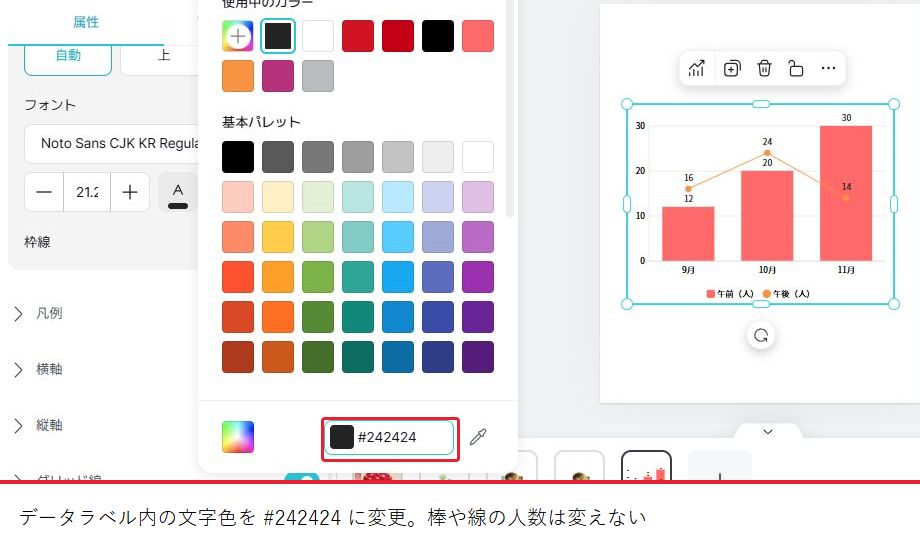Click the eyedropper color picker icon

pyautogui.click(x=478, y=437)
